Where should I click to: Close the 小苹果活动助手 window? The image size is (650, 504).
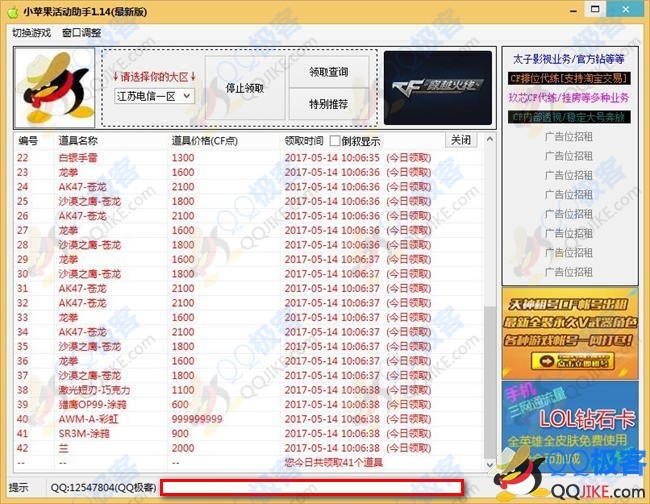coord(625,10)
